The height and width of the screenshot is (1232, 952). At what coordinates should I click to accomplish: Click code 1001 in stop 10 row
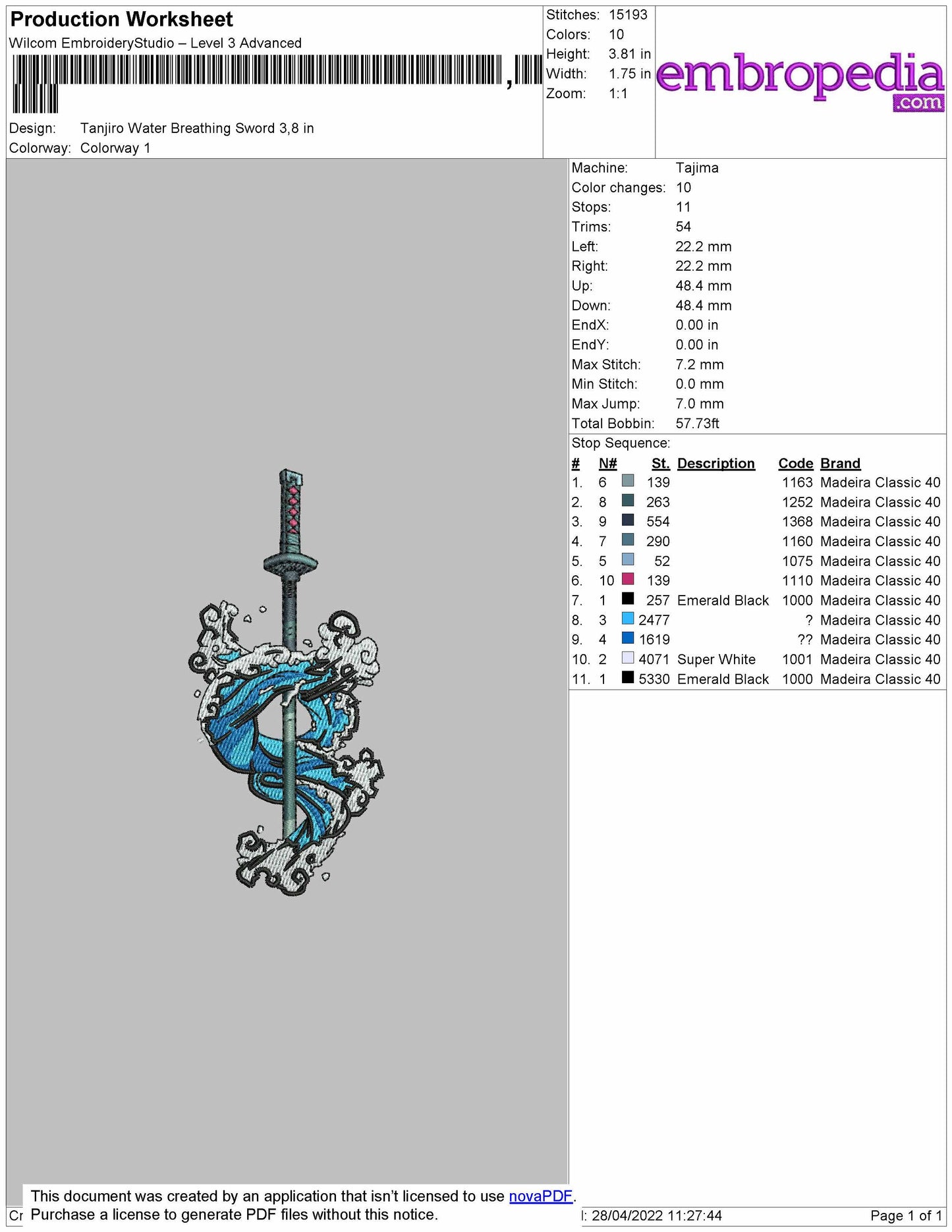[x=797, y=659]
